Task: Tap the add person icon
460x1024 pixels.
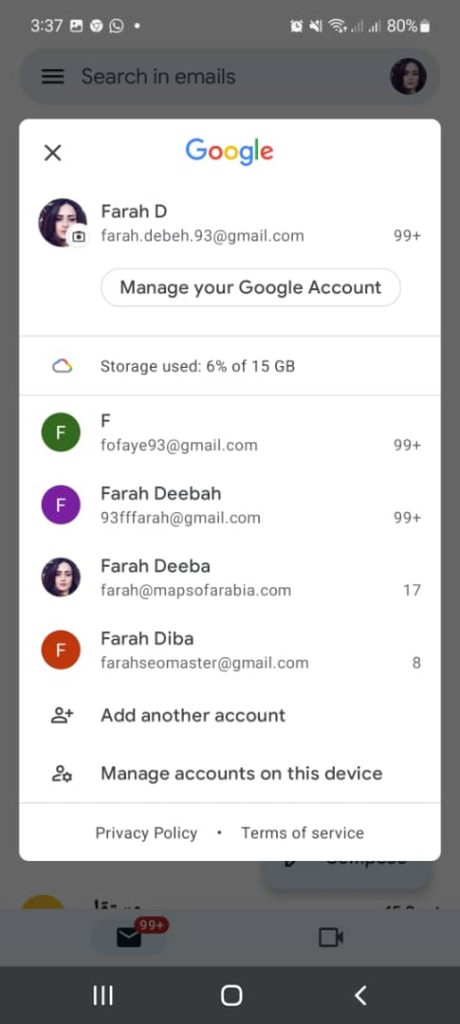Action: [x=62, y=715]
